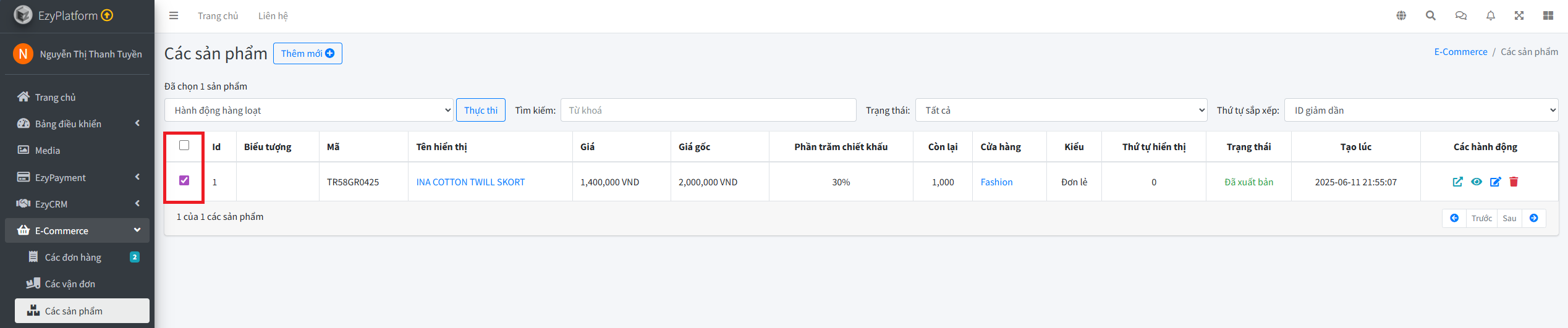Open the Hành động hàng loạt dropdown
Screen dimensions: 1568x328
[x=309, y=111]
